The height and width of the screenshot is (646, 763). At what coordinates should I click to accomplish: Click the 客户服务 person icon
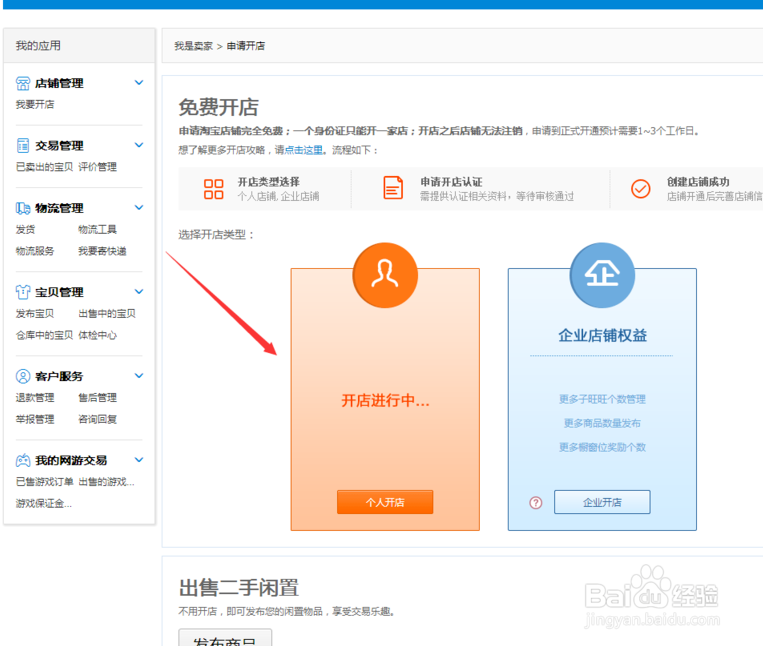[x=23, y=376]
